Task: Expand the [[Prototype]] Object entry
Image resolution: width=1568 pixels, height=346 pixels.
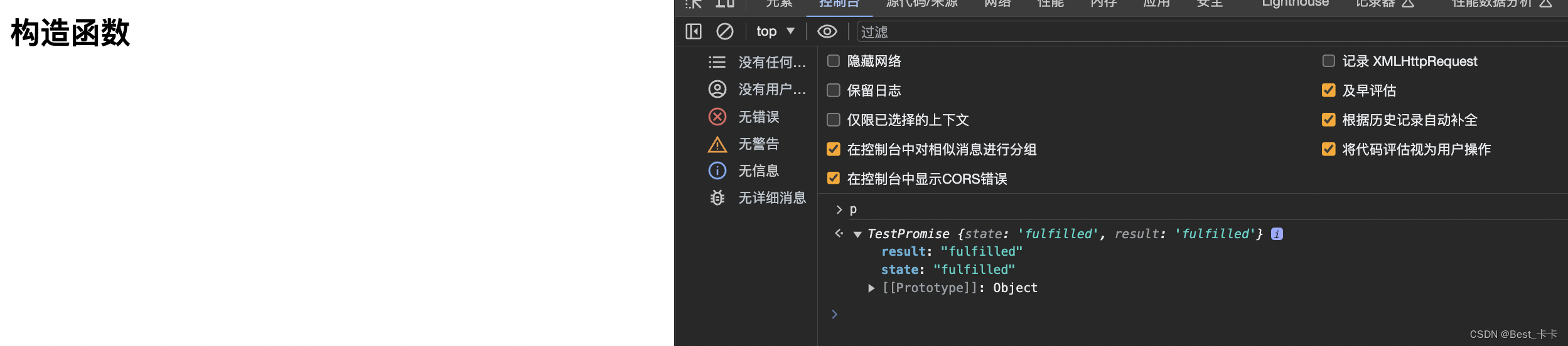Action: tap(871, 288)
